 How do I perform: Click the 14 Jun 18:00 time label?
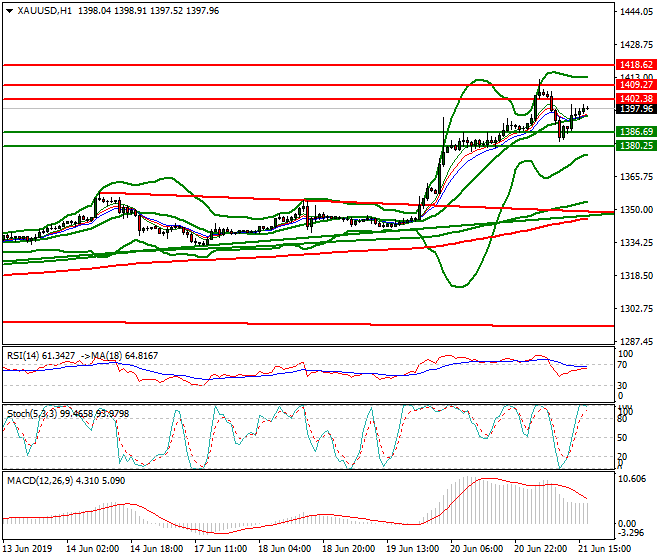click(x=157, y=549)
